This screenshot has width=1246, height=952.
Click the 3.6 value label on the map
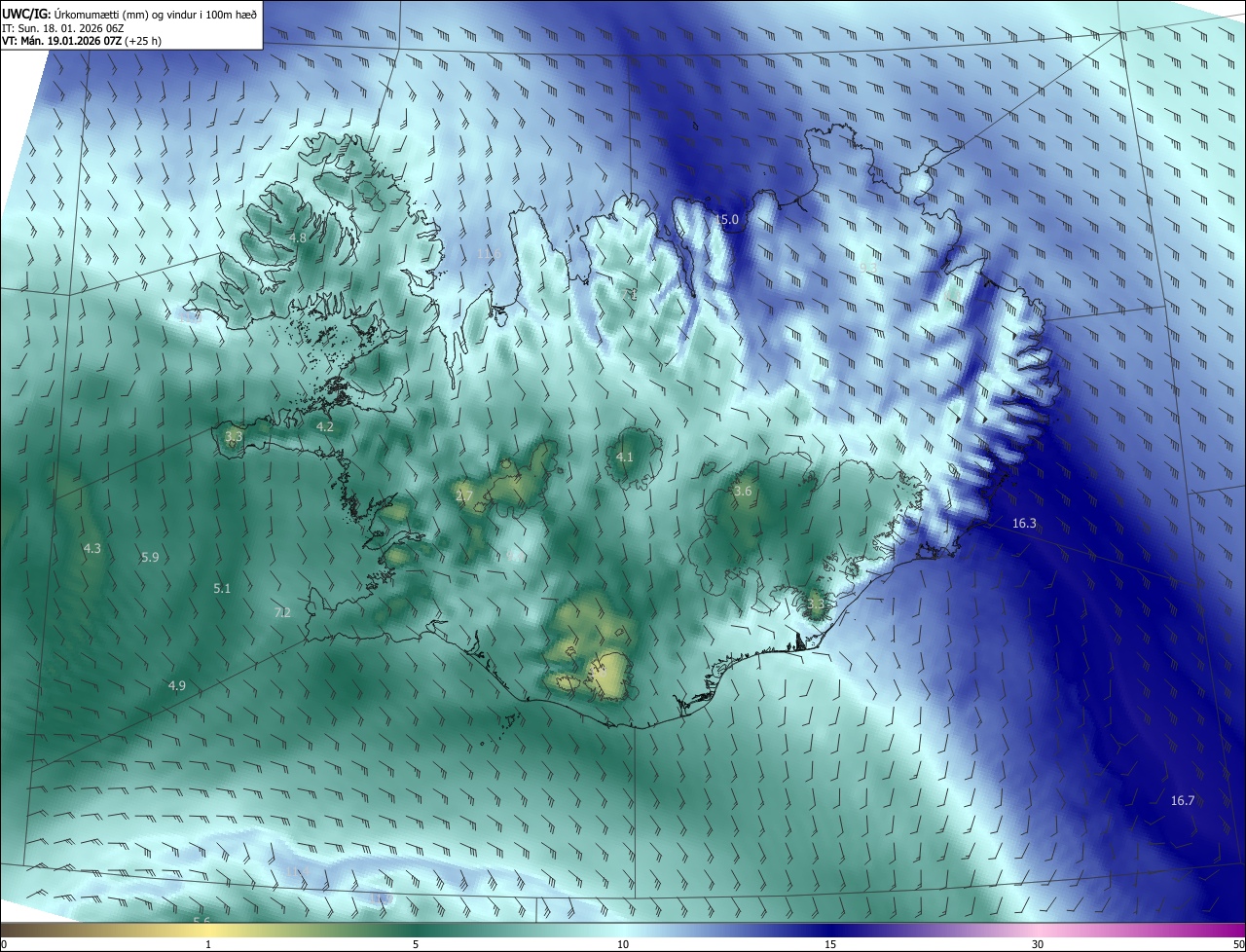pyautogui.click(x=743, y=491)
